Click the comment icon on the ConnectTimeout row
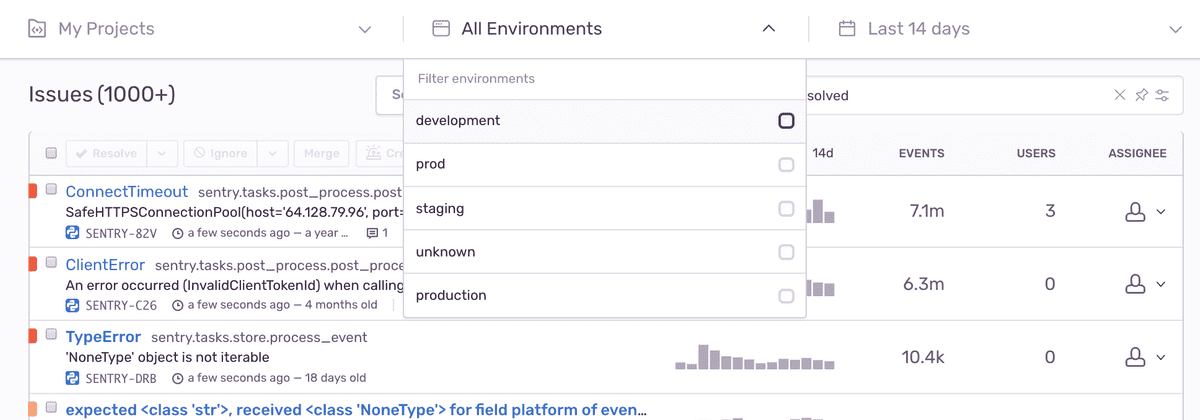 click(x=373, y=234)
